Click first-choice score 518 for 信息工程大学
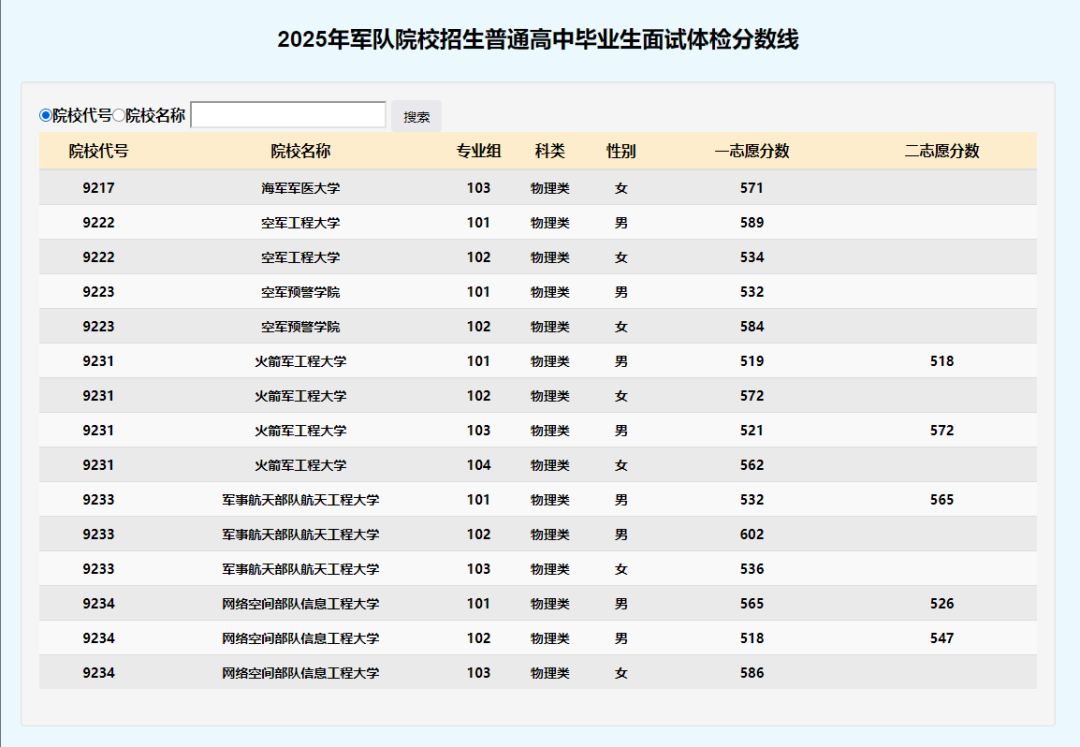 (751, 638)
